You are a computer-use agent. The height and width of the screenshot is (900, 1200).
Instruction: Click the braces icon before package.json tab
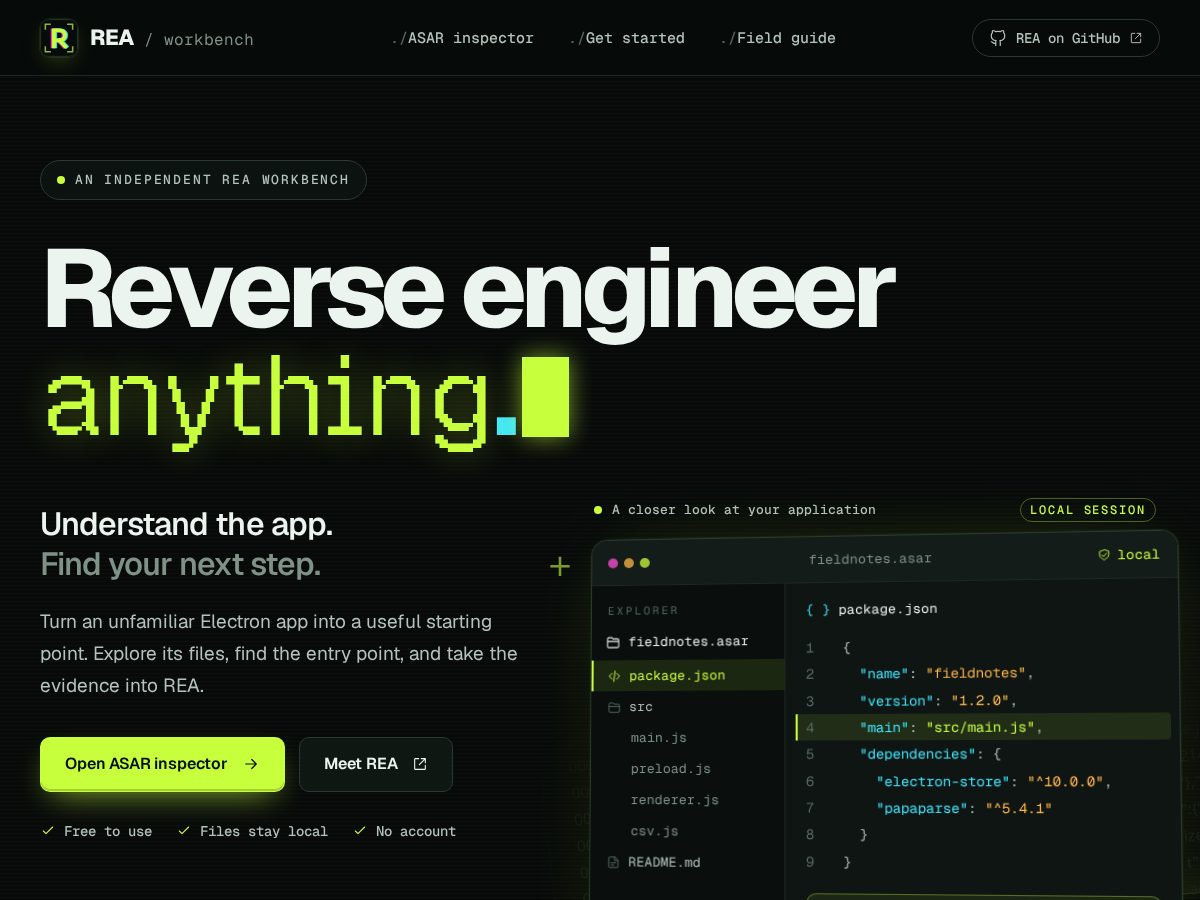(x=818, y=609)
